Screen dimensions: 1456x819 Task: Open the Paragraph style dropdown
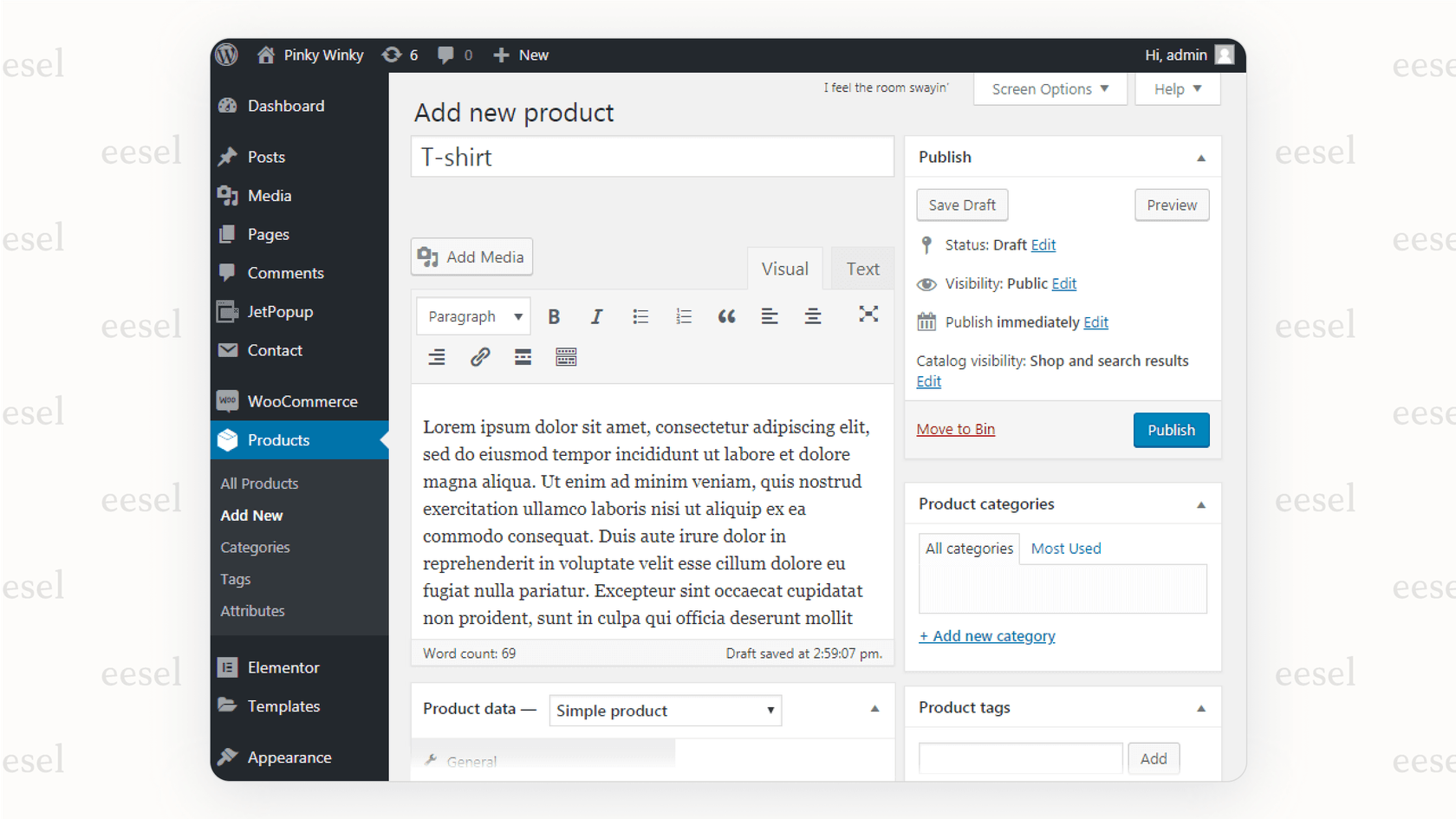click(x=473, y=315)
